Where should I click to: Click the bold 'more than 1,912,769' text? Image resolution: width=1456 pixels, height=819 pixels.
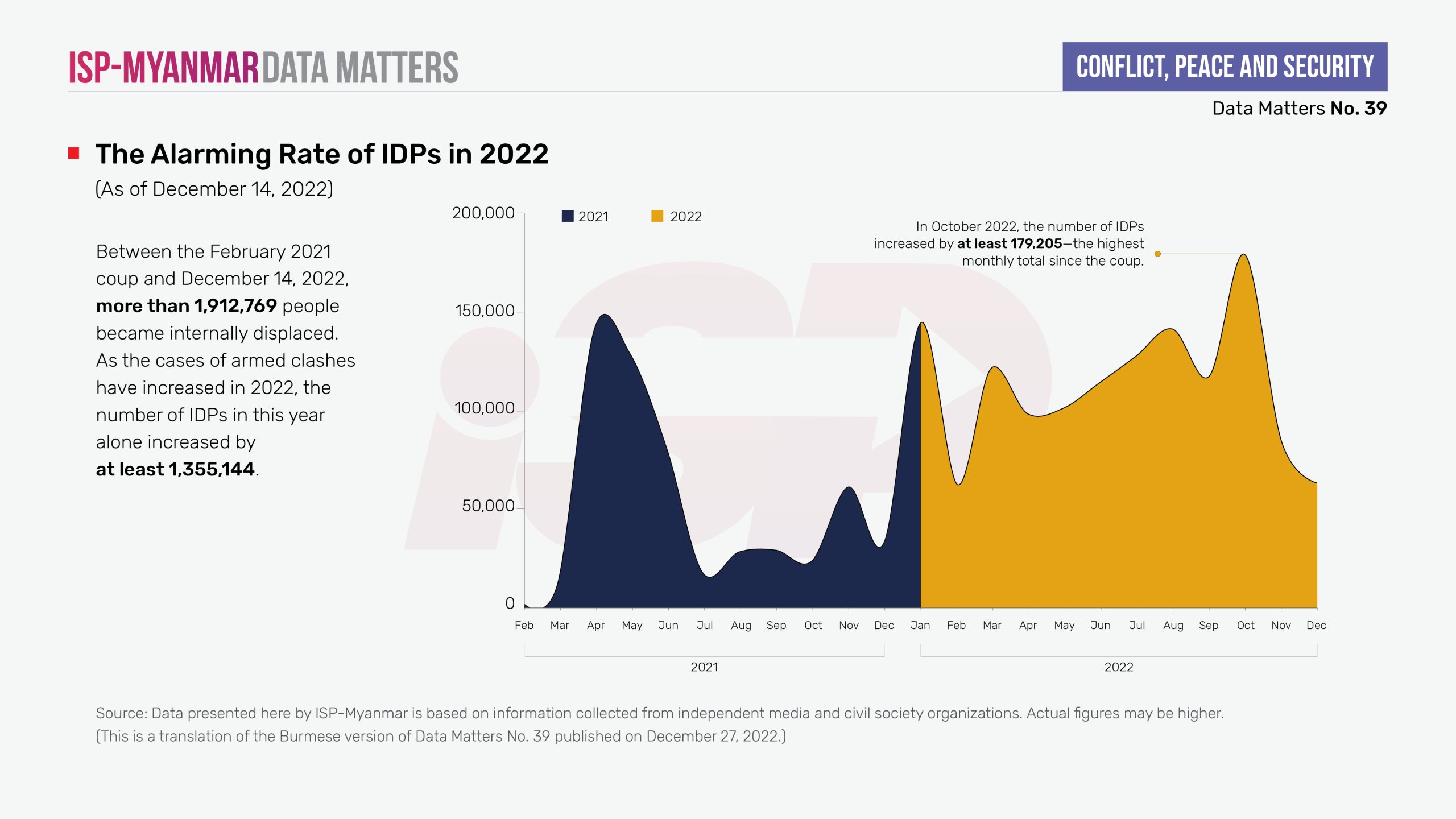(x=187, y=306)
